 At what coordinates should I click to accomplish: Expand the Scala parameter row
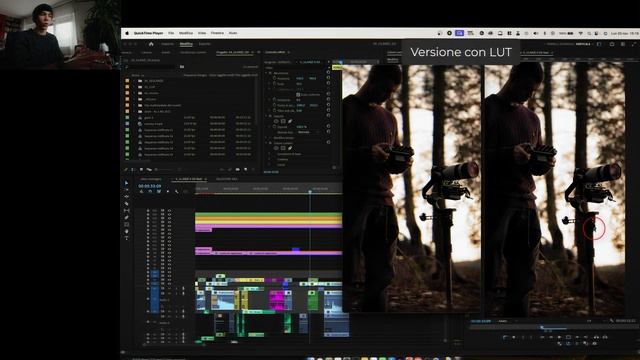pyautogui.click(x=270, y=84)
